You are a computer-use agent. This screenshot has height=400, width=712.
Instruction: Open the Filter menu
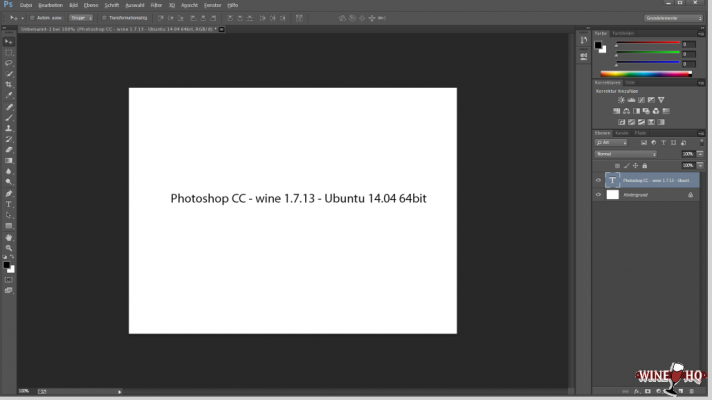156,5
